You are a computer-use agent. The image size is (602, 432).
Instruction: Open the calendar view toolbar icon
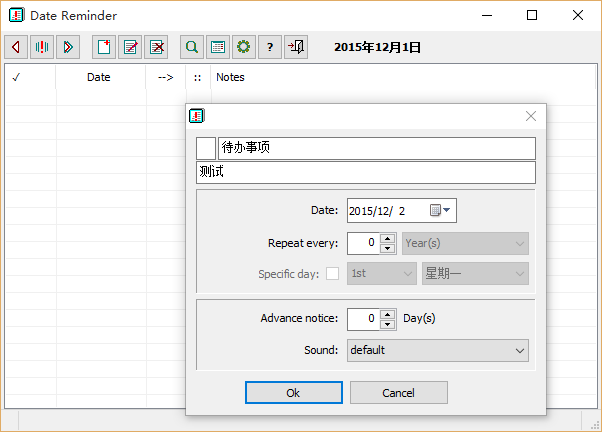pyautogui.click(x=218, y=47)
